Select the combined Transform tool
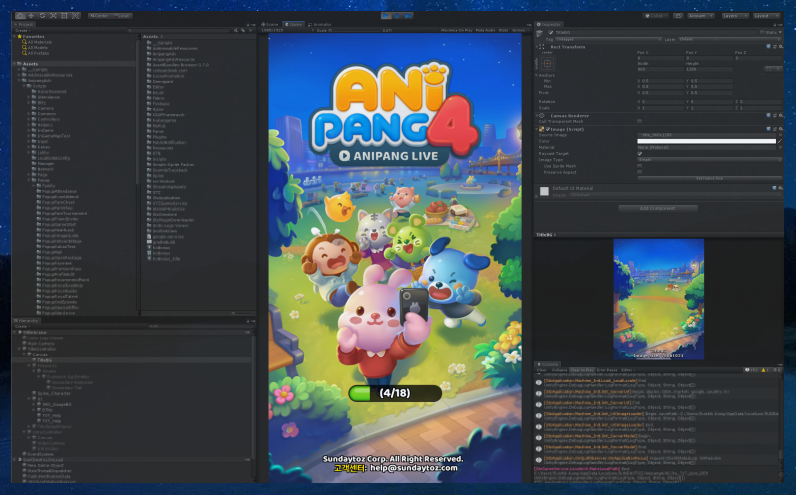Image resolution: width=796 pixels, height=495 pixels. (76, 16)
